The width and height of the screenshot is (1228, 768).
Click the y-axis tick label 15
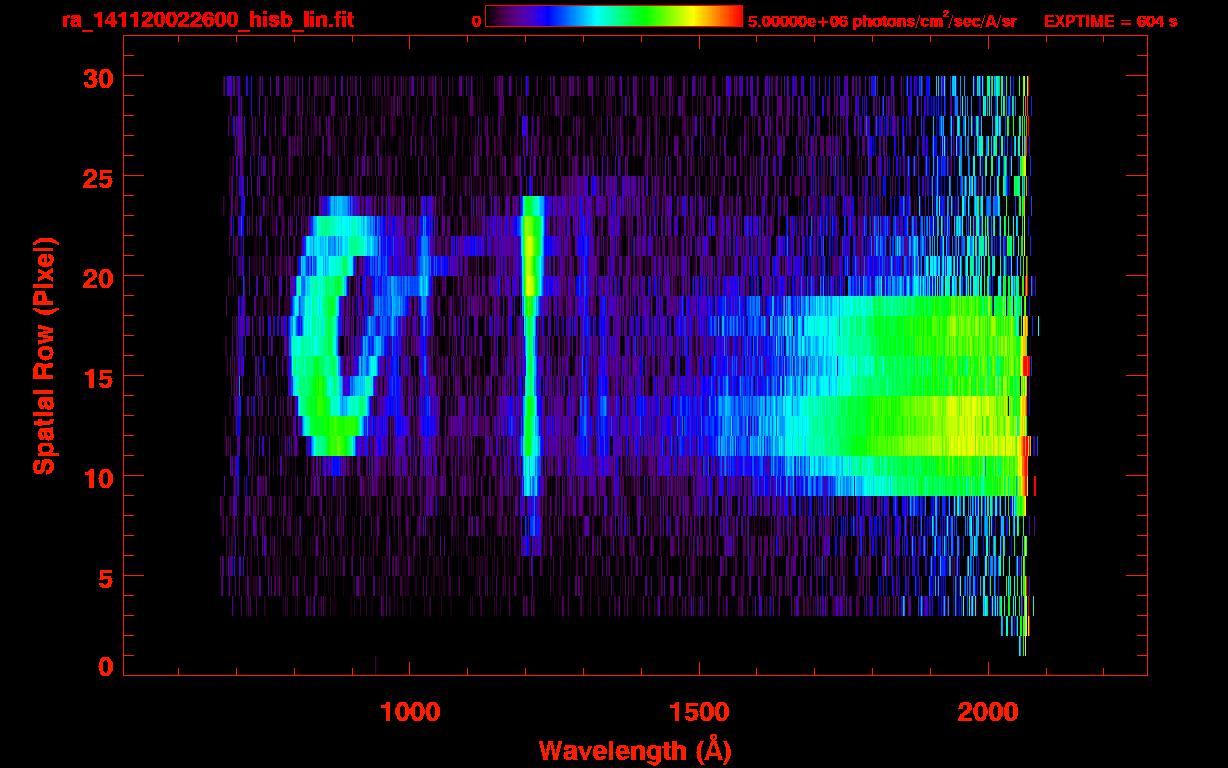tap(97, 377)
